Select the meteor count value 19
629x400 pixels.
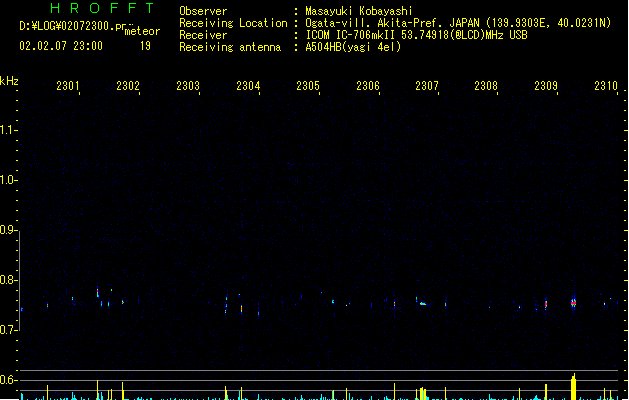click(x=145, y=46)
